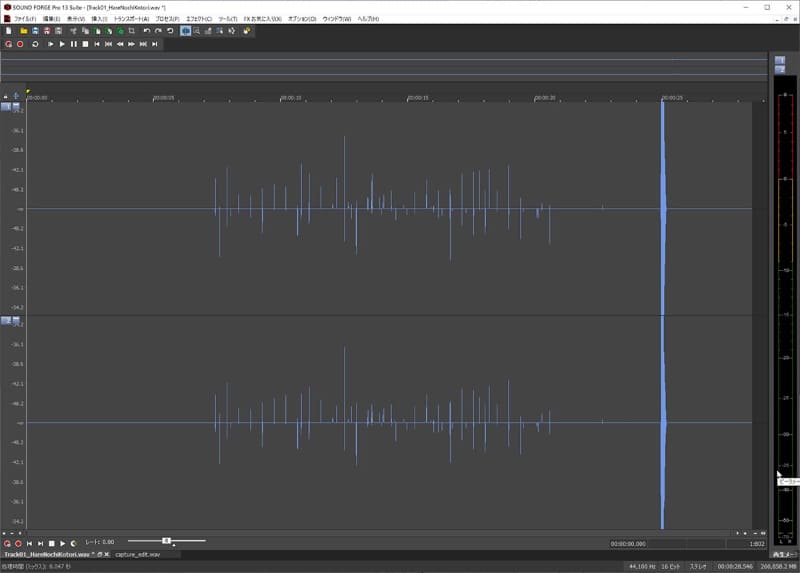Image resolution: width=800 pixels, height=573 pixels.
Task: Click the Paste icon in the toolbar
Action: [97, 31]
